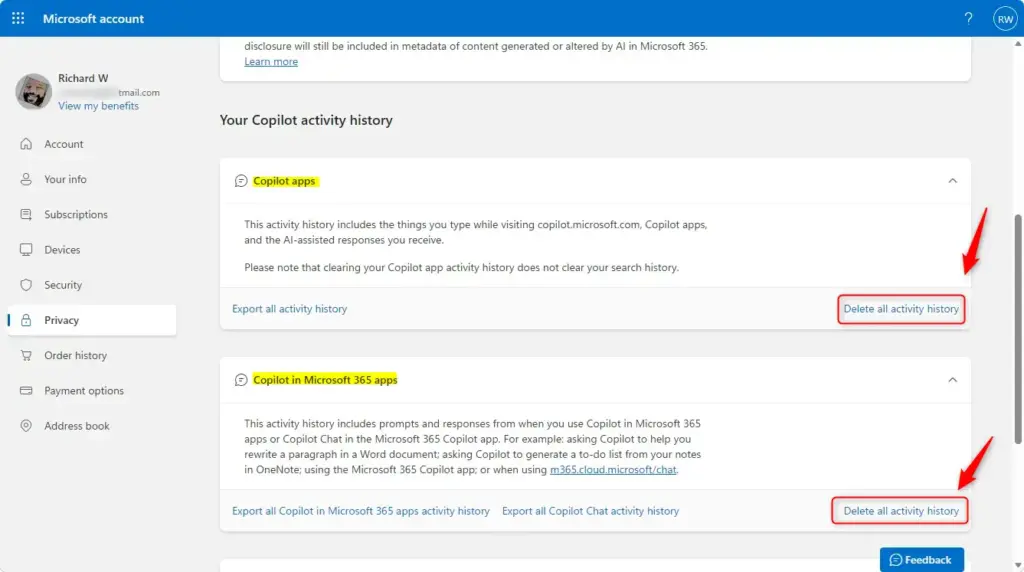Image resolution: width=1024 pixels, height=572 pixels.
Task: Click the Learn more link
Action: coord(271,61)
